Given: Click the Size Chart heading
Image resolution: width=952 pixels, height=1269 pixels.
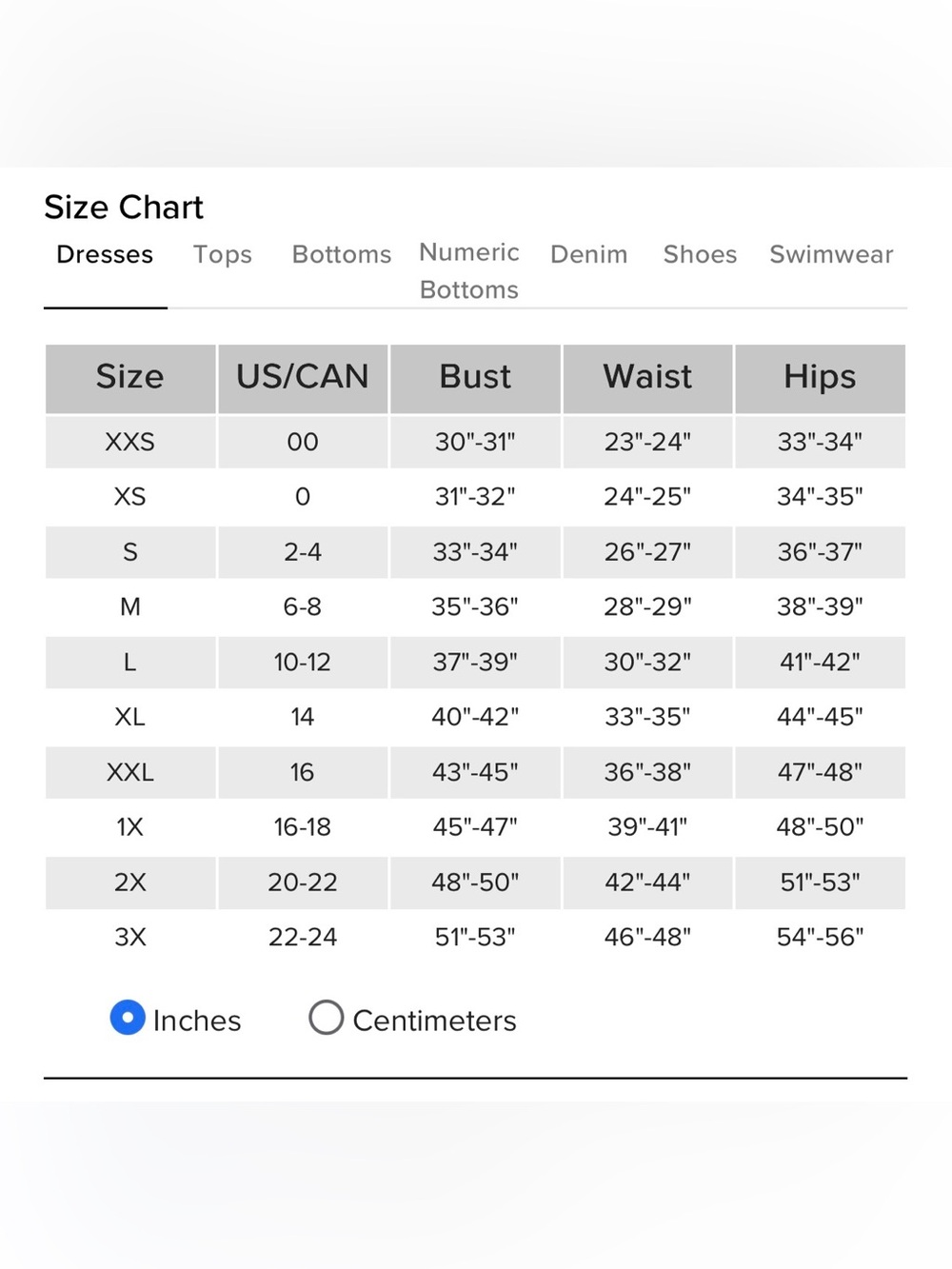Looking at the screenshot, I should (x=124, y=208).
